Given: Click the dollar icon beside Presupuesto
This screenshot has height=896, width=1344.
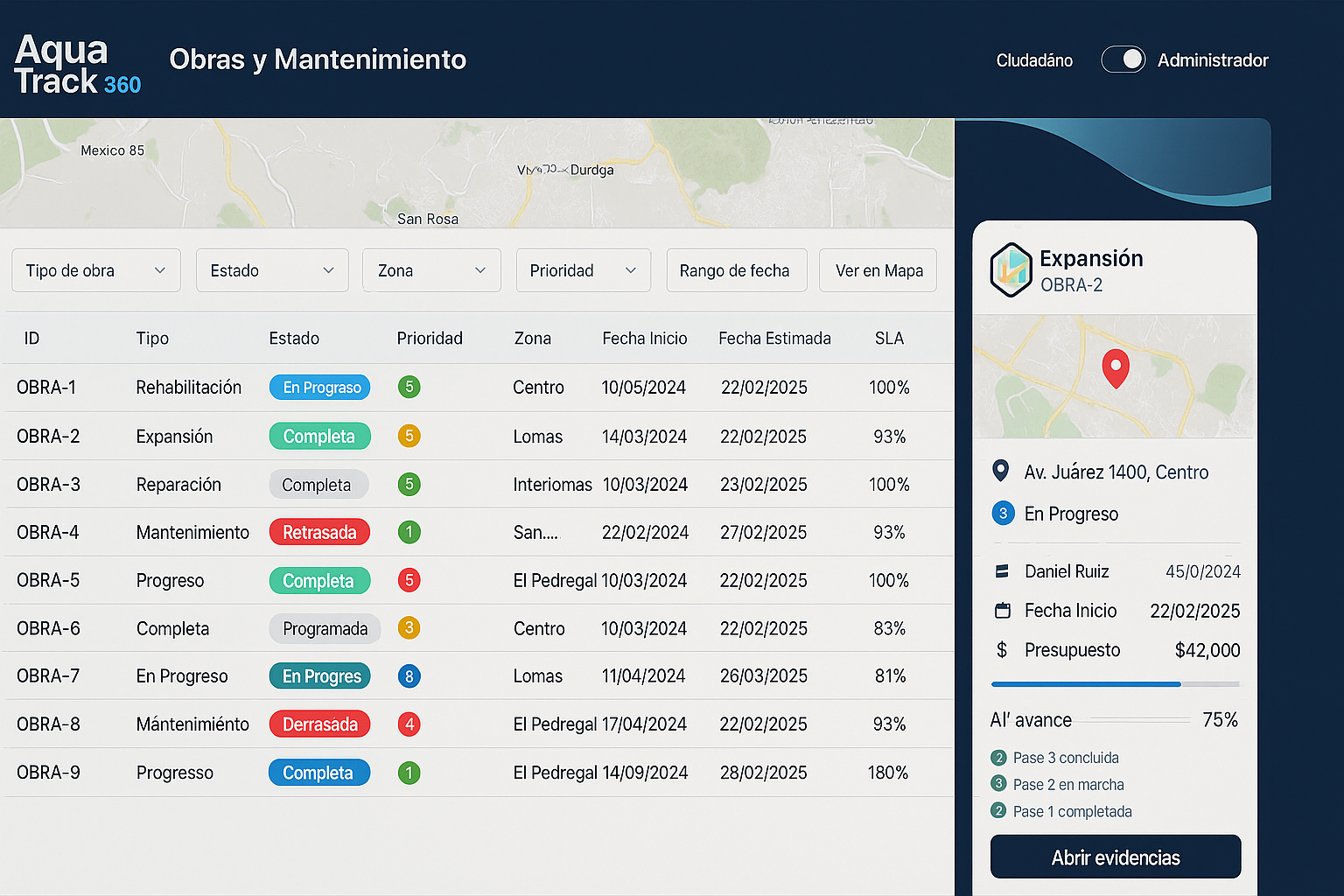Looking at the screenshot, I should click(x=1002, y=650).
